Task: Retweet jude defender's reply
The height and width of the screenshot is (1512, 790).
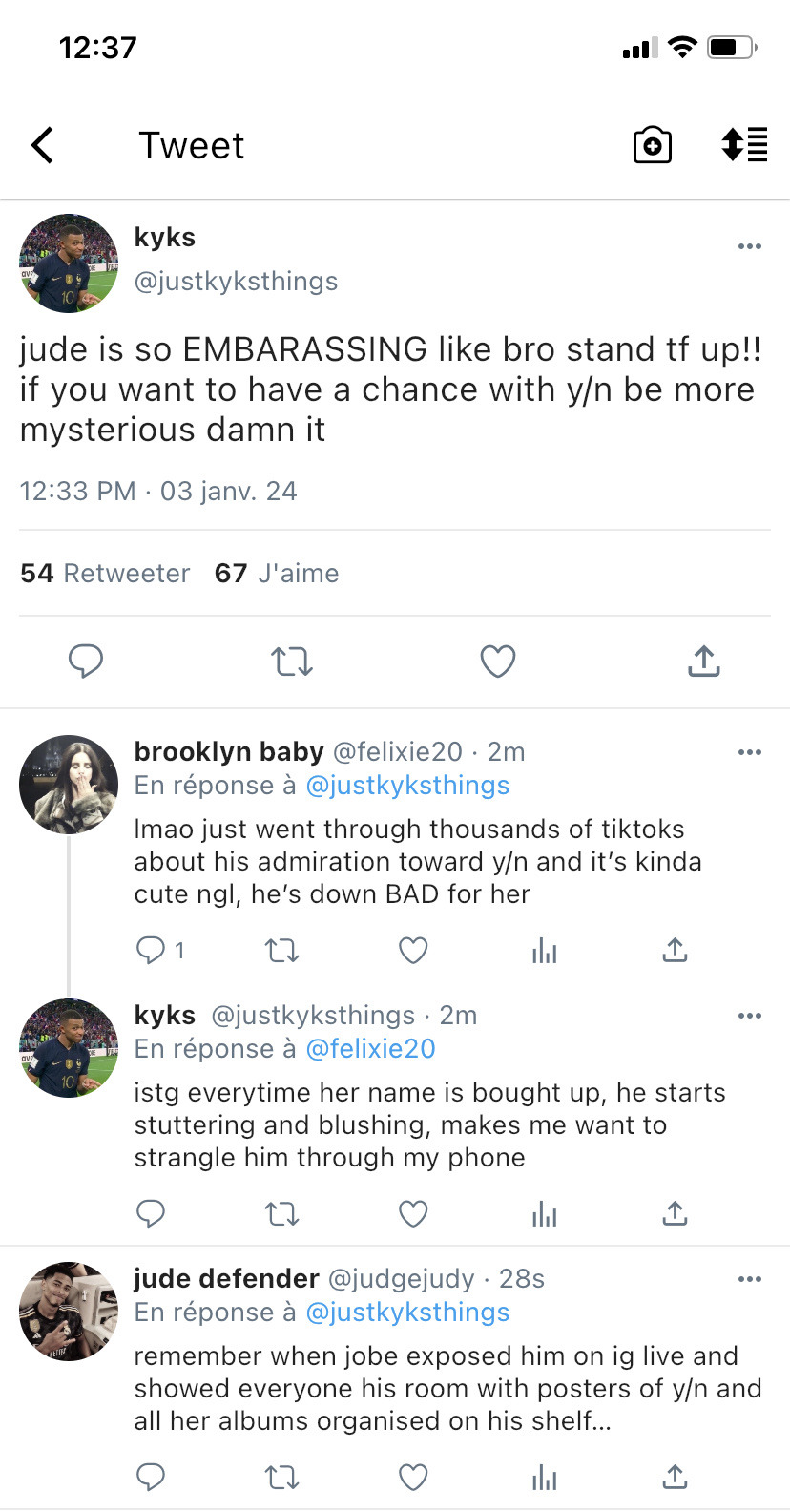Action: point(281,1478)
